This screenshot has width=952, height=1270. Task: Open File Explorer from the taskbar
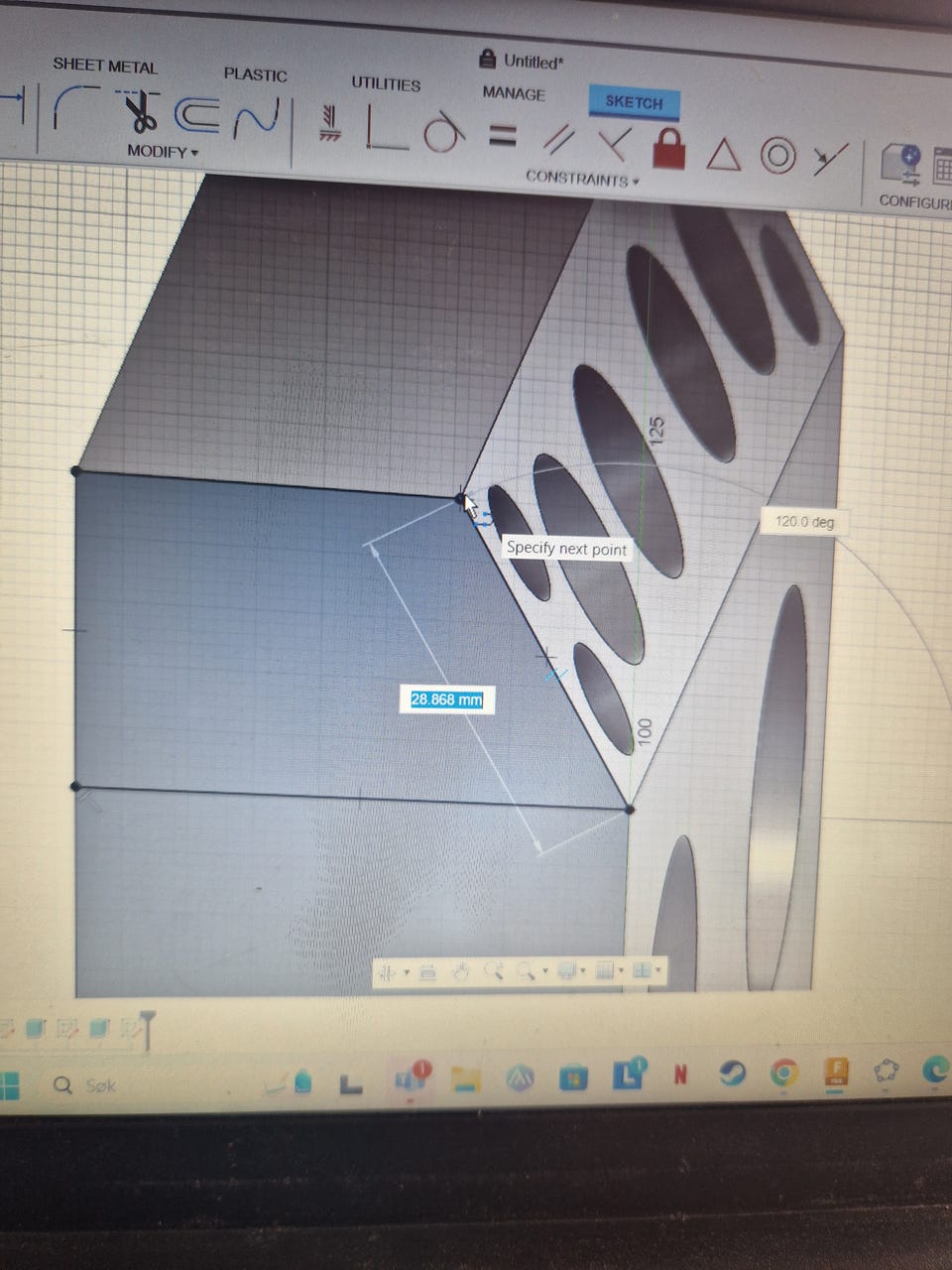pyautogui.click(x=465, y=1079)
